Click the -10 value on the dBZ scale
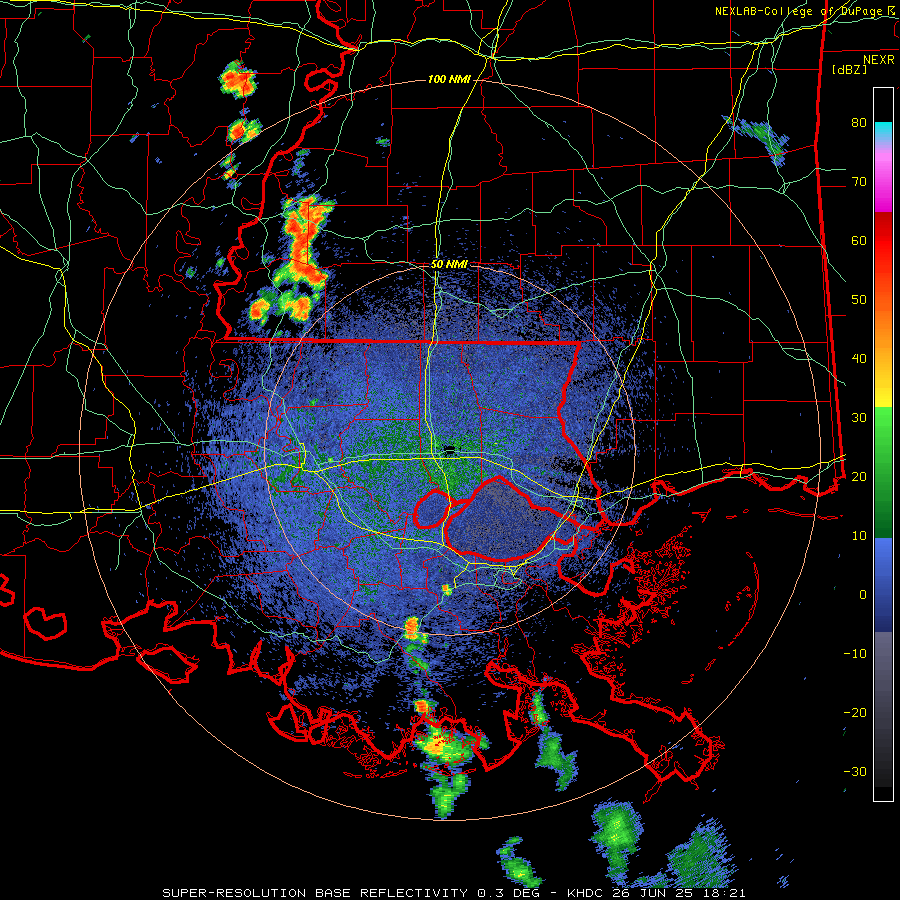 [855, 653]
